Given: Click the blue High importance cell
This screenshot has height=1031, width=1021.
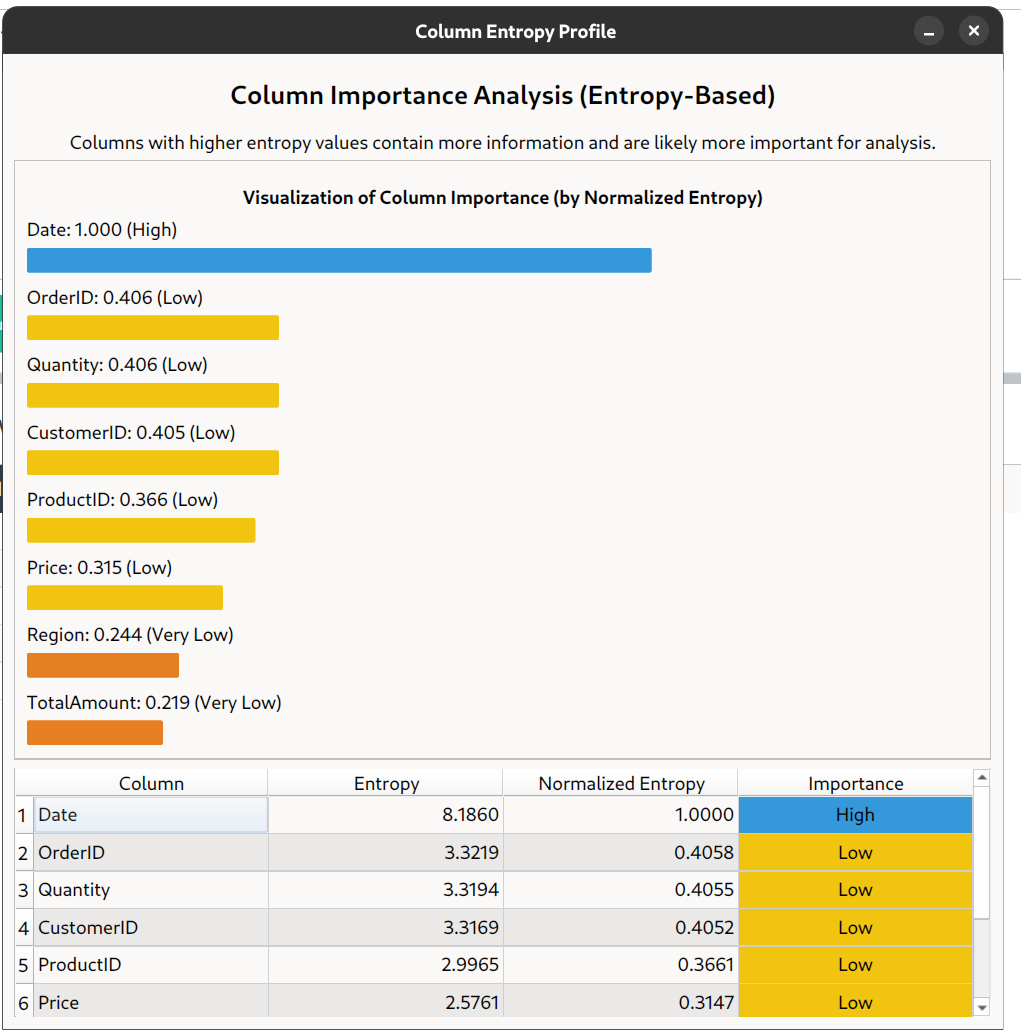Looking at the screenshot, I should coord(855,815).
